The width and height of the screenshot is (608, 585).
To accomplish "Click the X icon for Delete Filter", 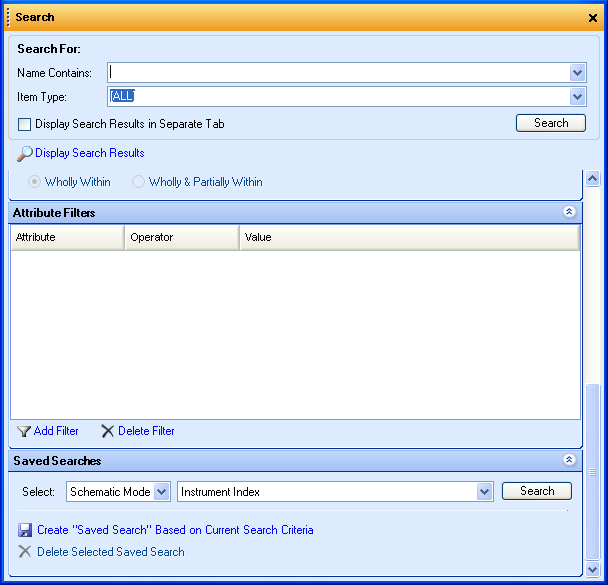I will pos(107,431).
